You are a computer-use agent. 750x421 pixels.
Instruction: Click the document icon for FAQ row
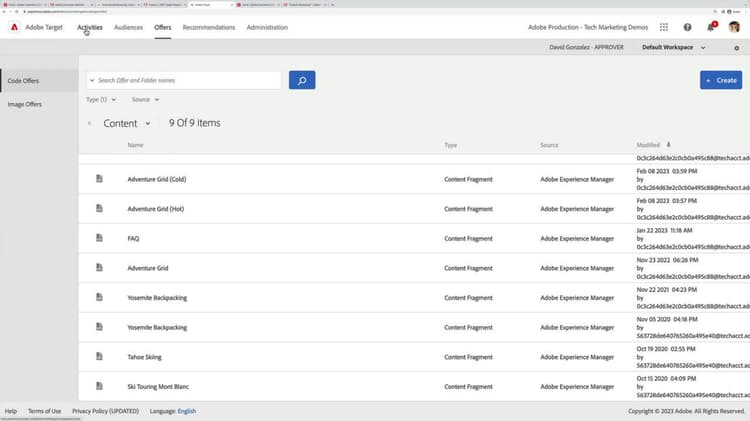99,238
